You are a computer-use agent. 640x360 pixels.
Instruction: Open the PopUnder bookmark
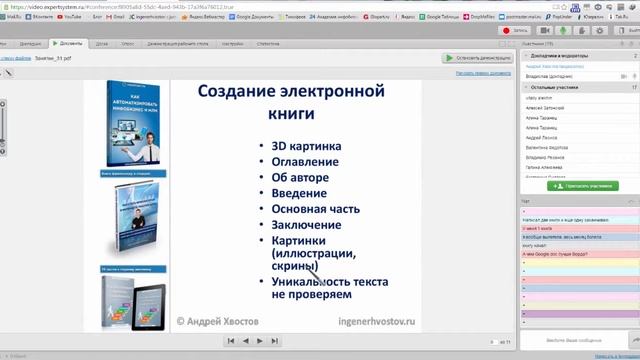click(558, 17)
